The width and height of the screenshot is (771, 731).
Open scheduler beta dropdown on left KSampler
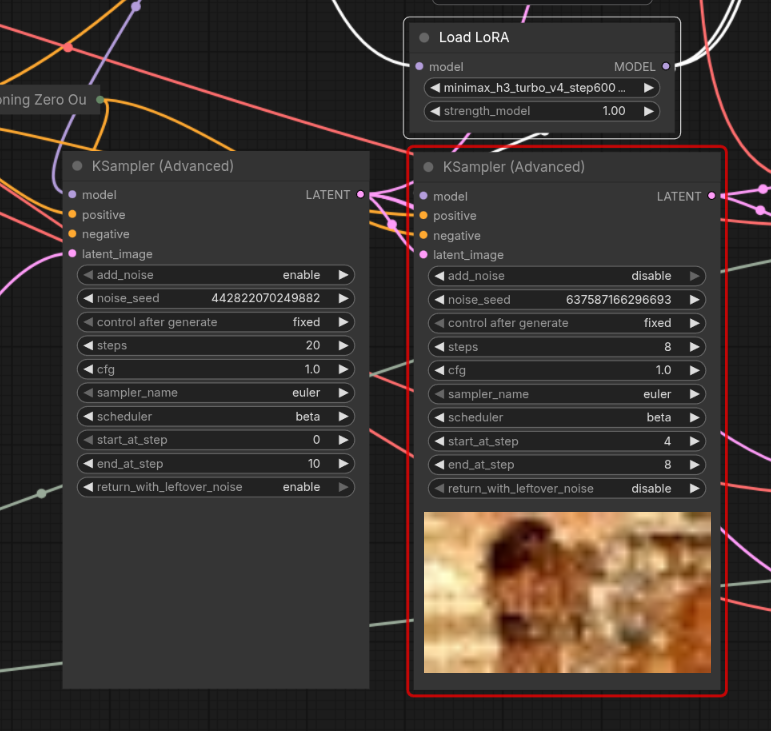tap(216, 416)
